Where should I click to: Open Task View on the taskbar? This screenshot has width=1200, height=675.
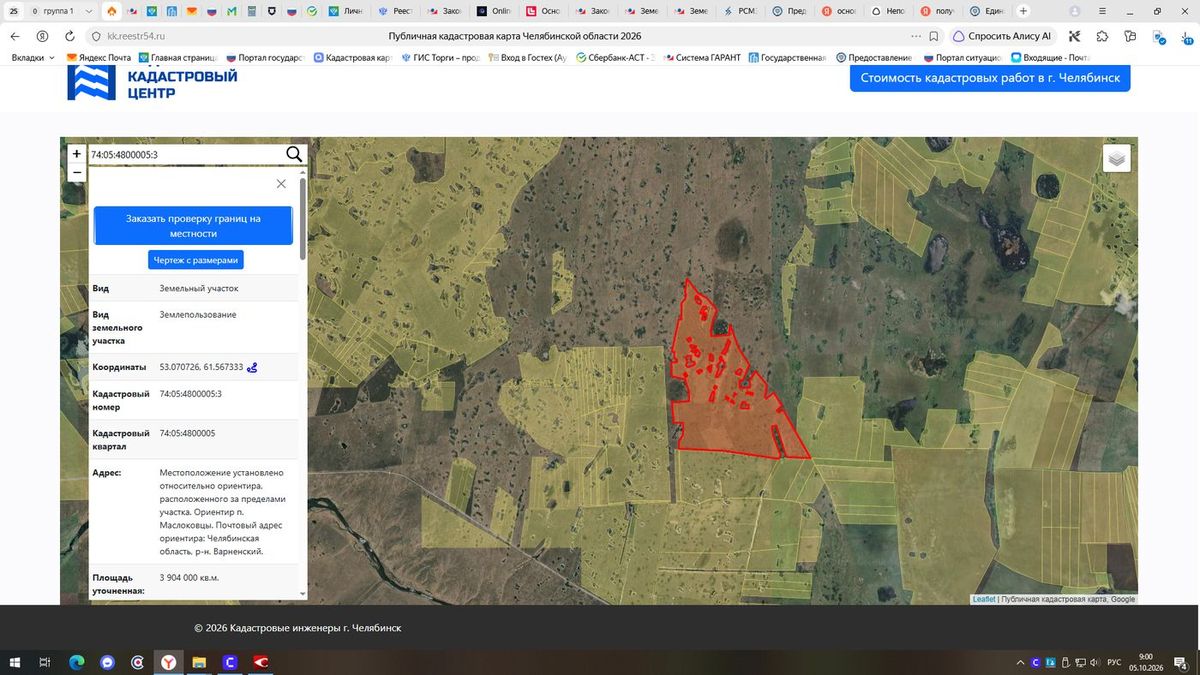[x=45, y=662]
